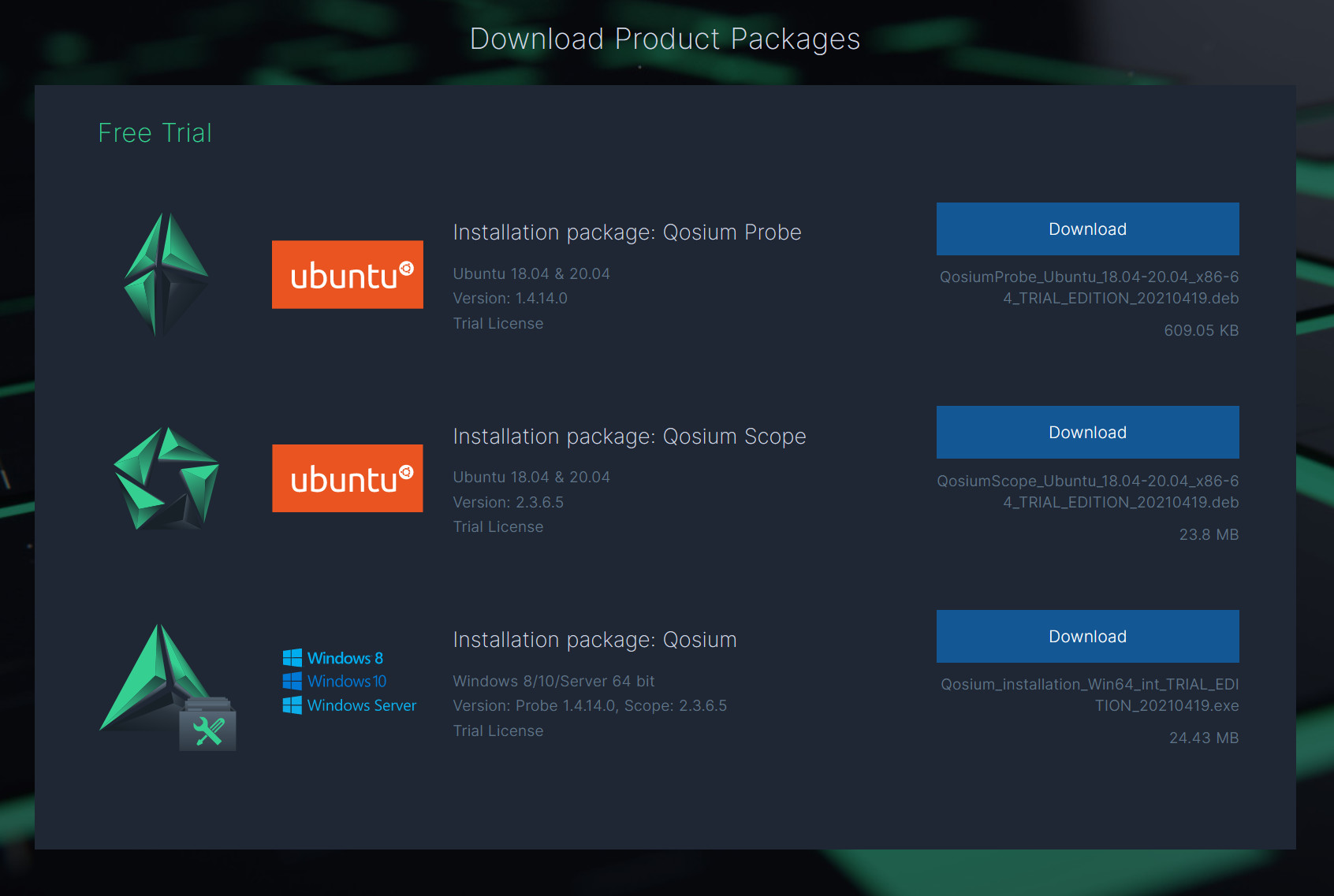Download the Qosium Probe Ubuntu package
Image resolution: width=1334 pixels, height=896 pixels.
click(x=1087, y=229)
